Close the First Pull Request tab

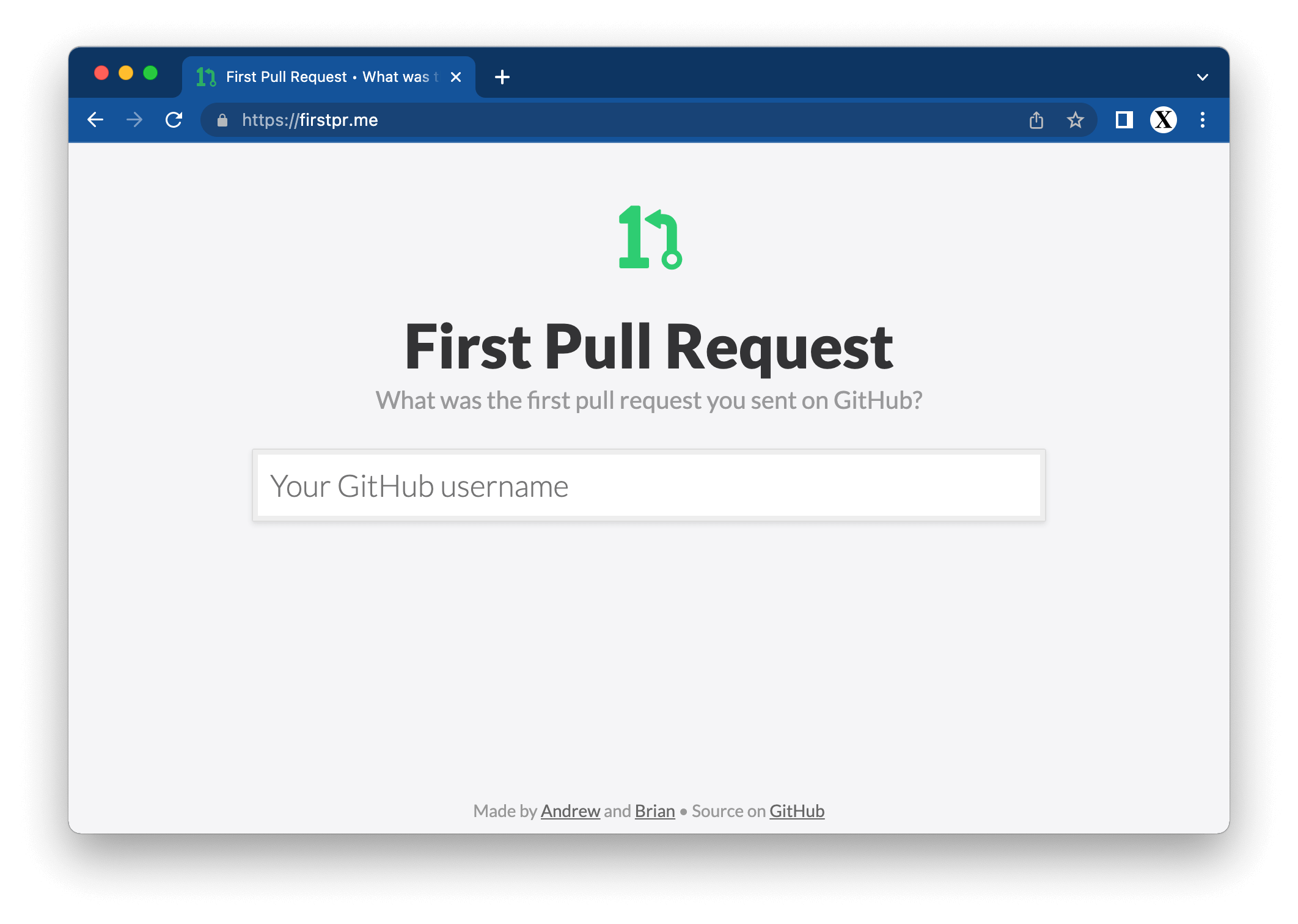tap(455, 77)
